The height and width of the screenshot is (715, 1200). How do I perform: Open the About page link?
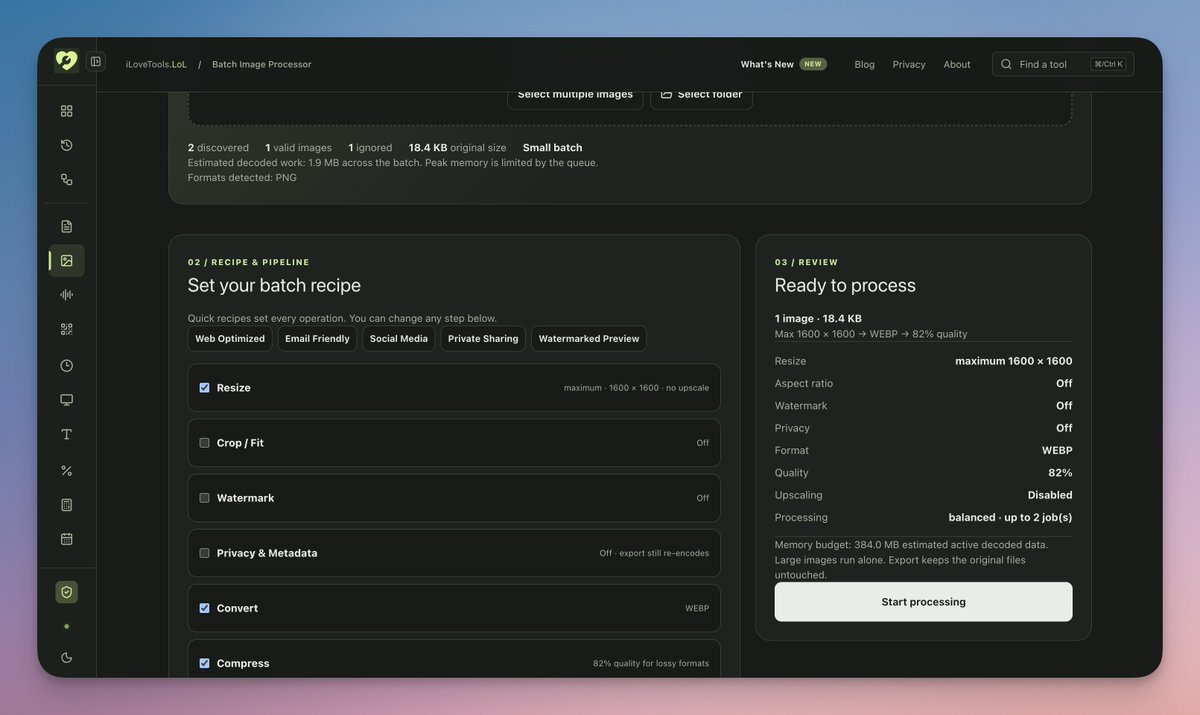[957, 64]
